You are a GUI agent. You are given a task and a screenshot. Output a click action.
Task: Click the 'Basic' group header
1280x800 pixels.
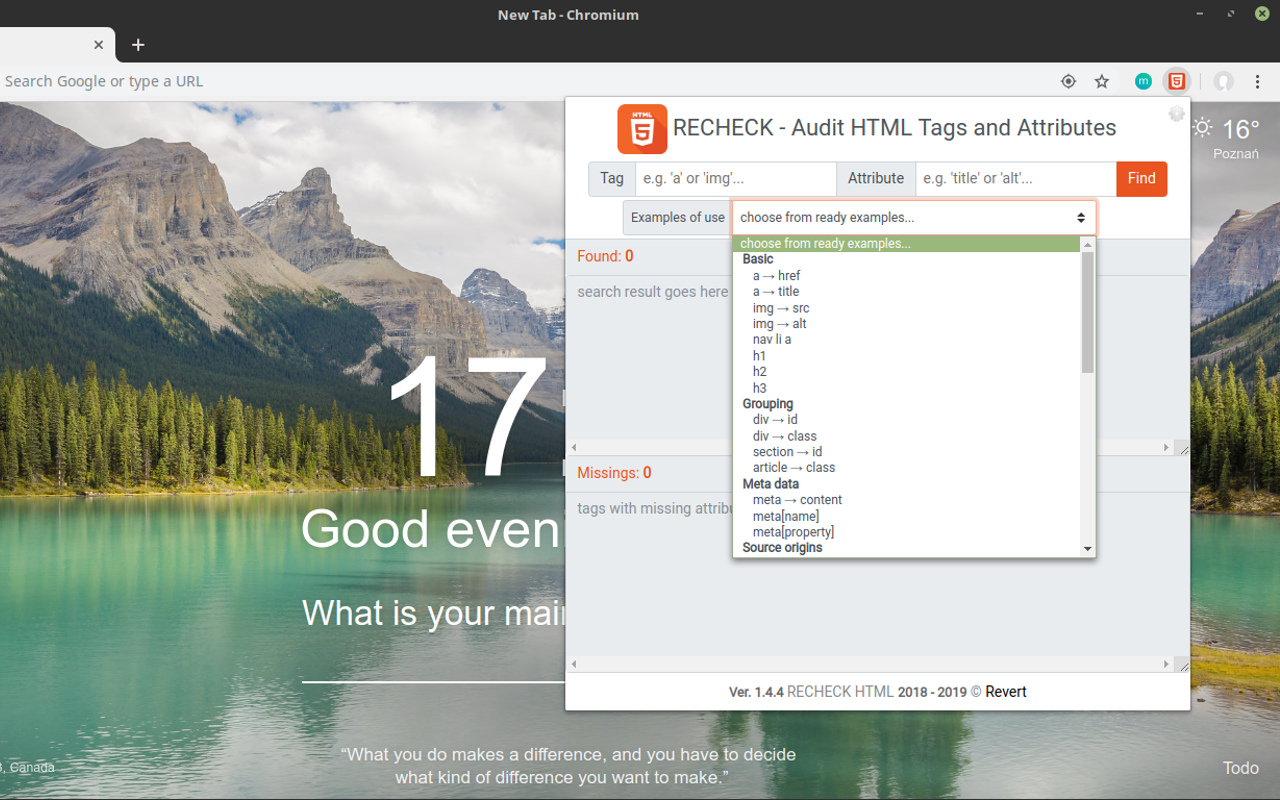[758, 260]
